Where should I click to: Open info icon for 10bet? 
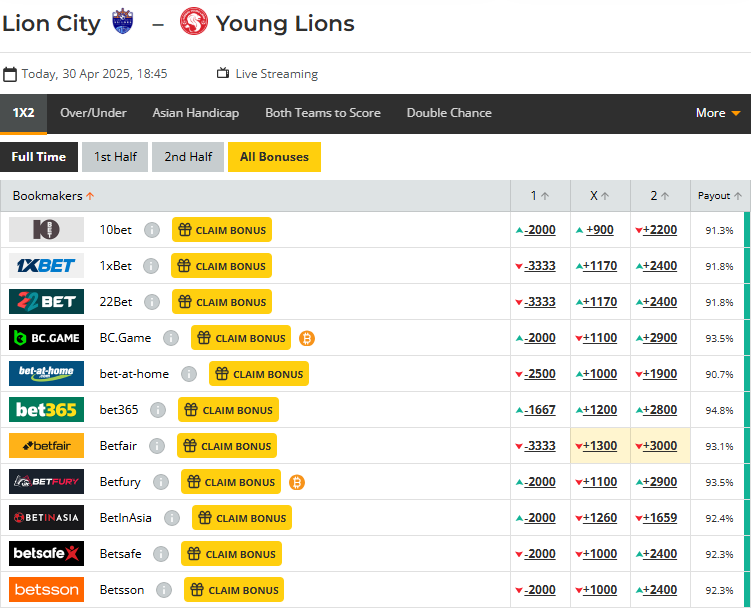pos(152,230)
